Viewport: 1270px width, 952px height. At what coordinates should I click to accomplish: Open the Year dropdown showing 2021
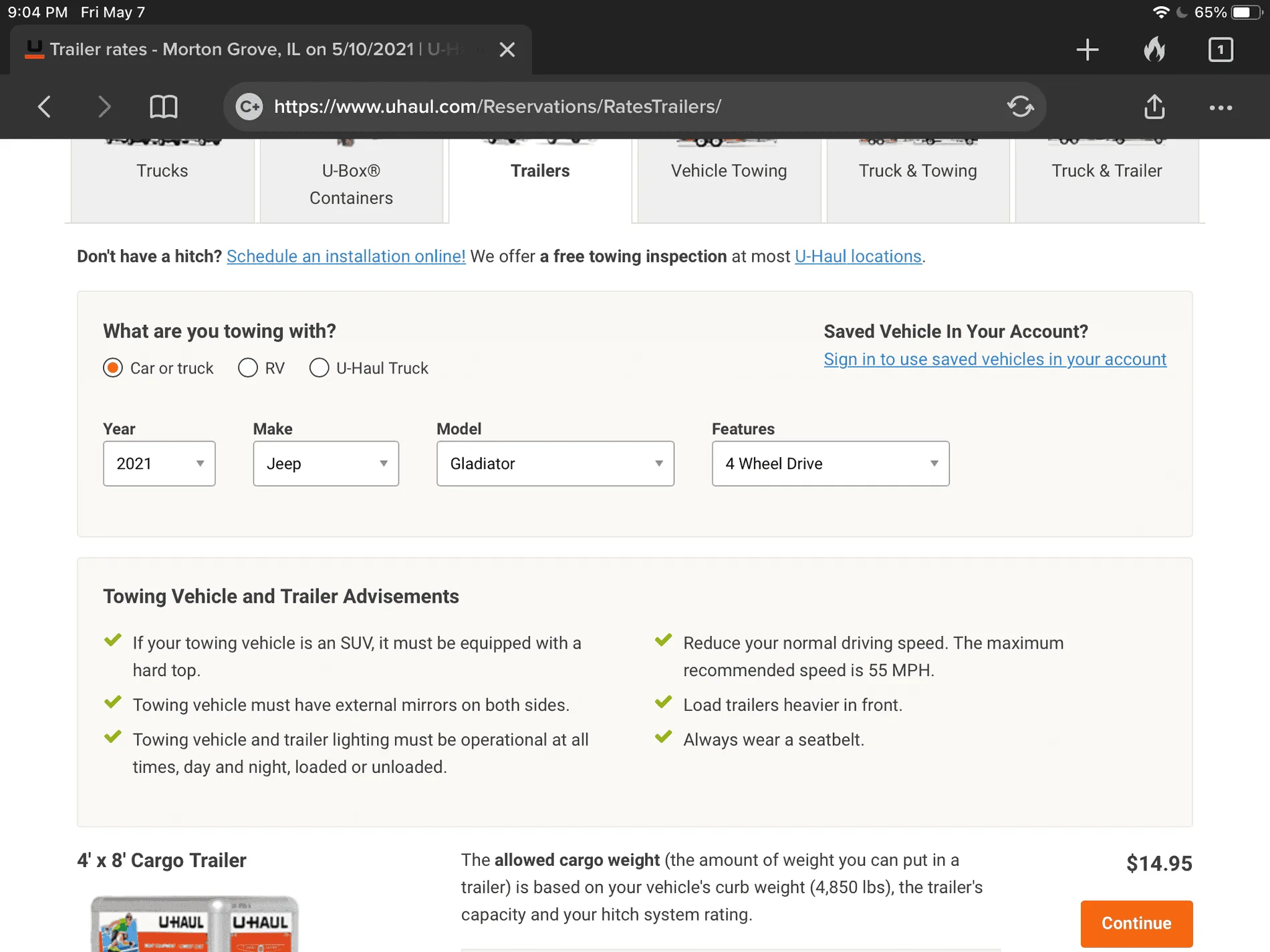[x=159, y=464]
